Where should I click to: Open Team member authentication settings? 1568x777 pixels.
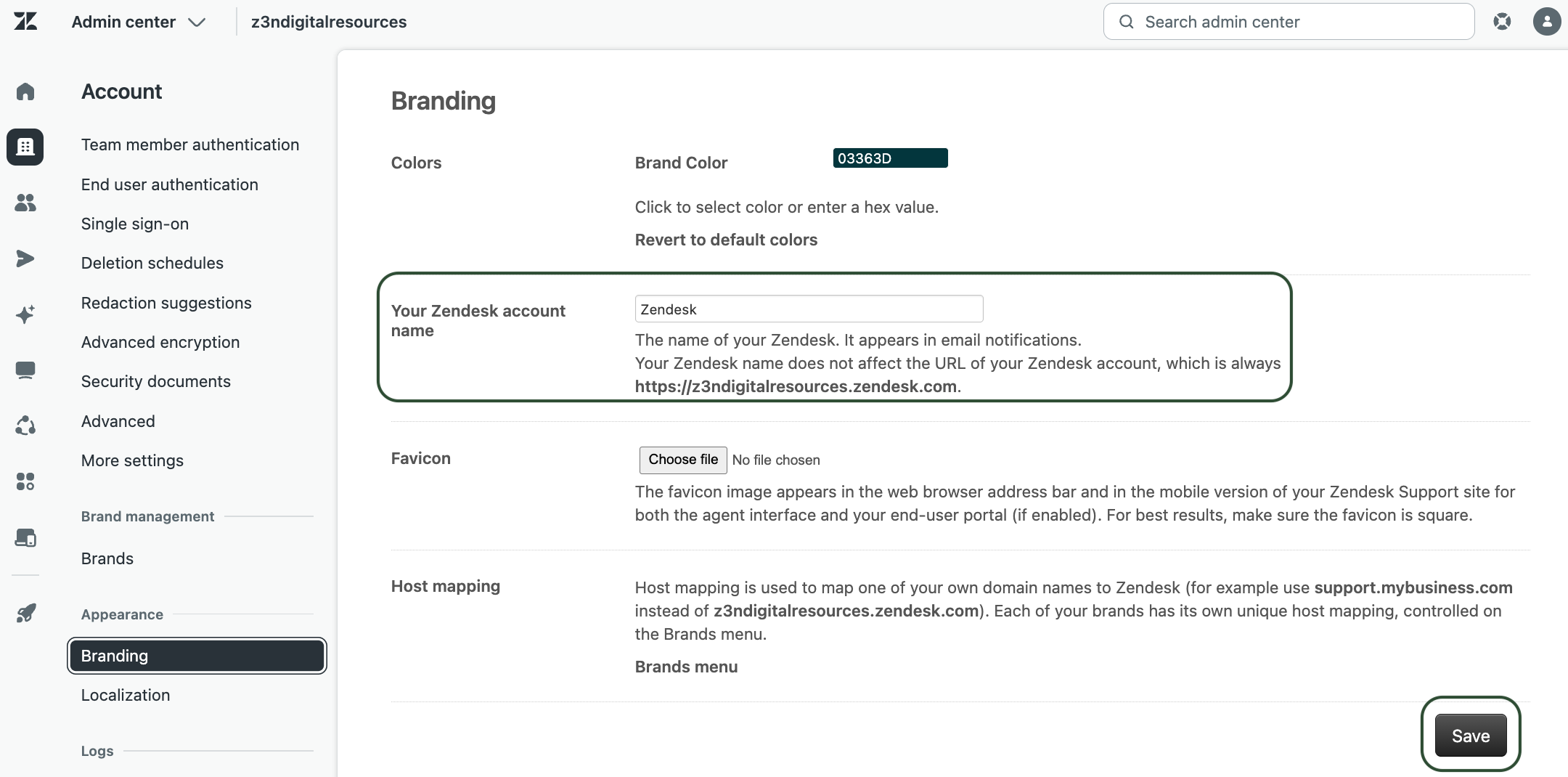[190, 145]
